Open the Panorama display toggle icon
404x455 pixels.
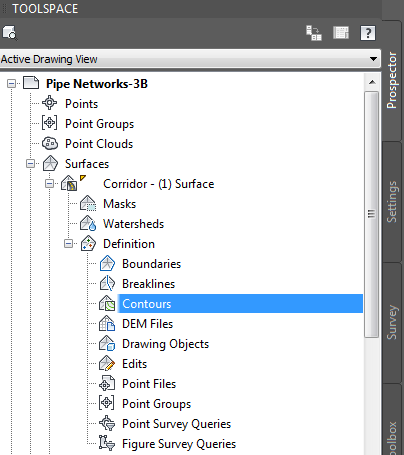tap(341, 33)
